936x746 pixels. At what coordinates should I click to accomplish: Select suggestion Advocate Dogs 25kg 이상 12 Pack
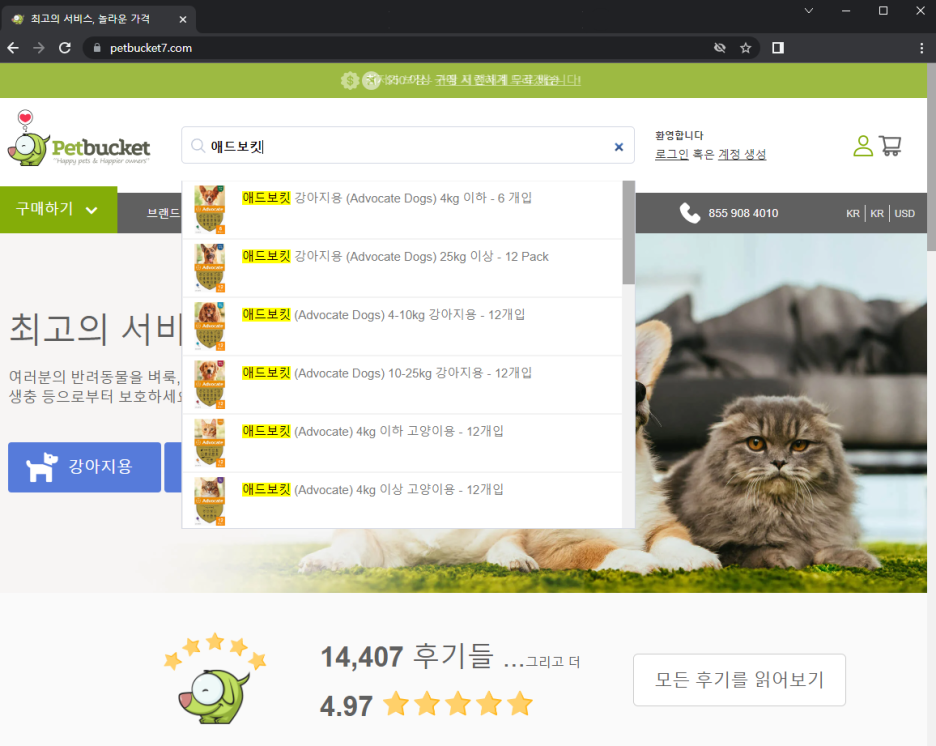click(402, 268)
